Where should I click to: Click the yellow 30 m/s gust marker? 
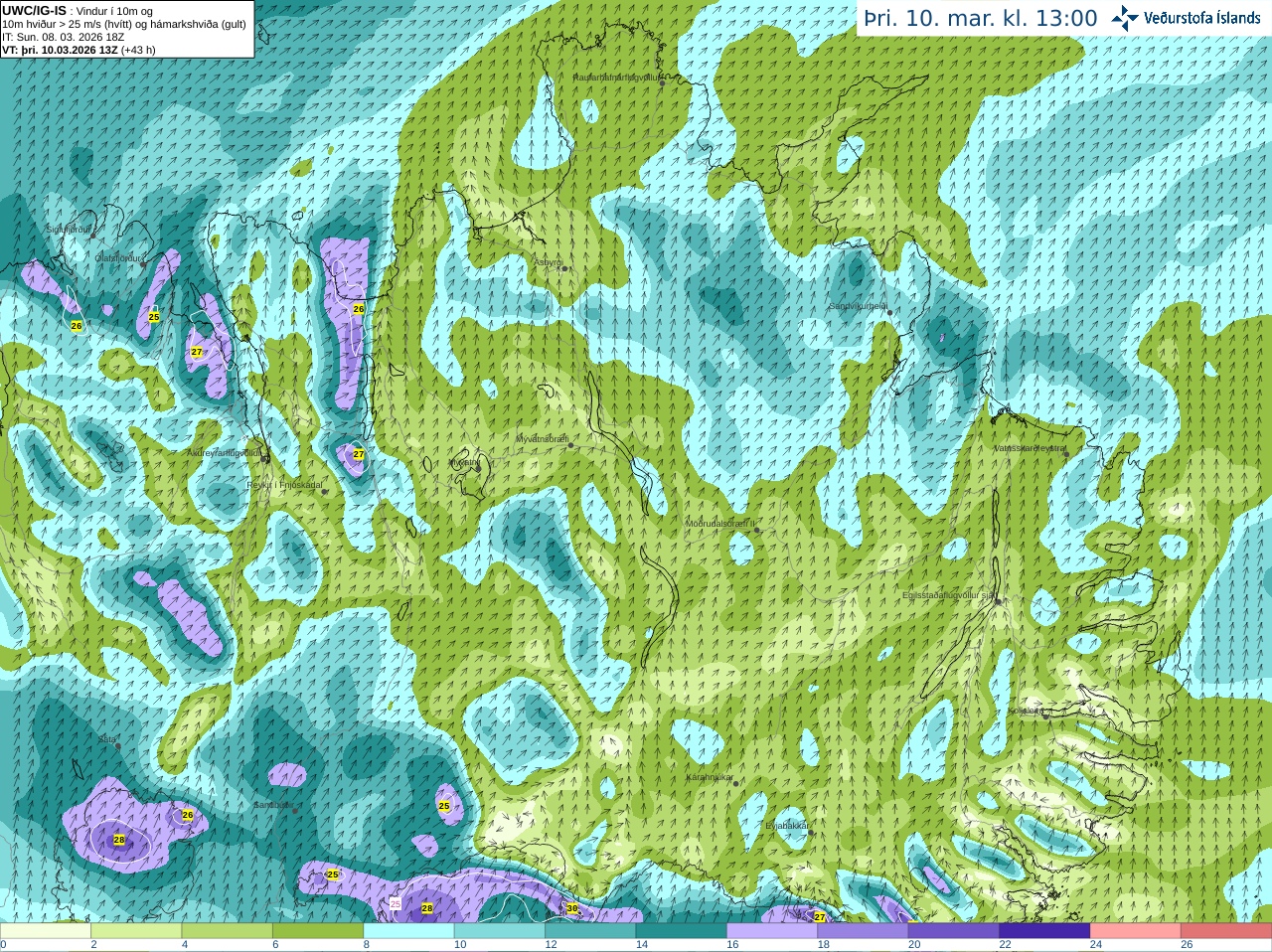click(x=572, y=908)
